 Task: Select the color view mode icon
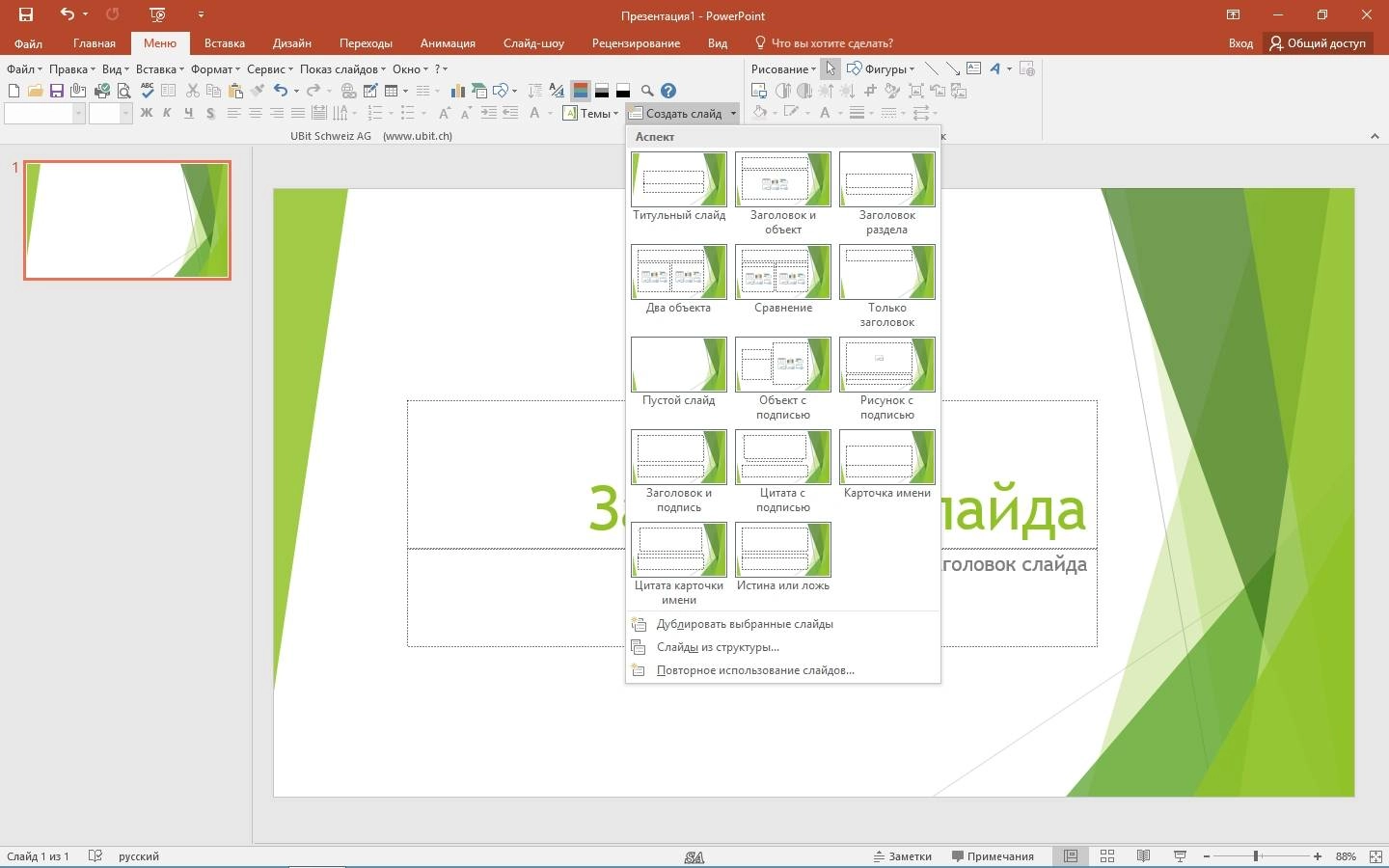point(581,91)
